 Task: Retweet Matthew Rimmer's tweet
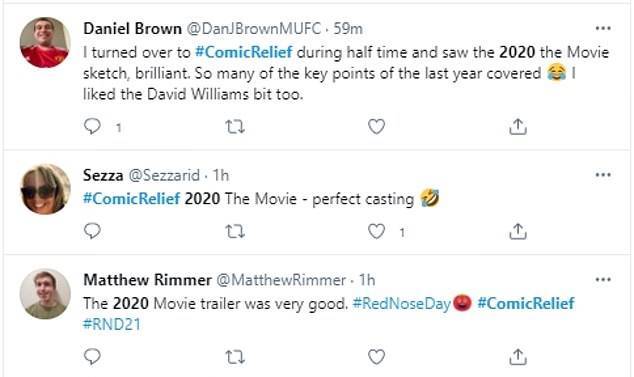[235, 357]
